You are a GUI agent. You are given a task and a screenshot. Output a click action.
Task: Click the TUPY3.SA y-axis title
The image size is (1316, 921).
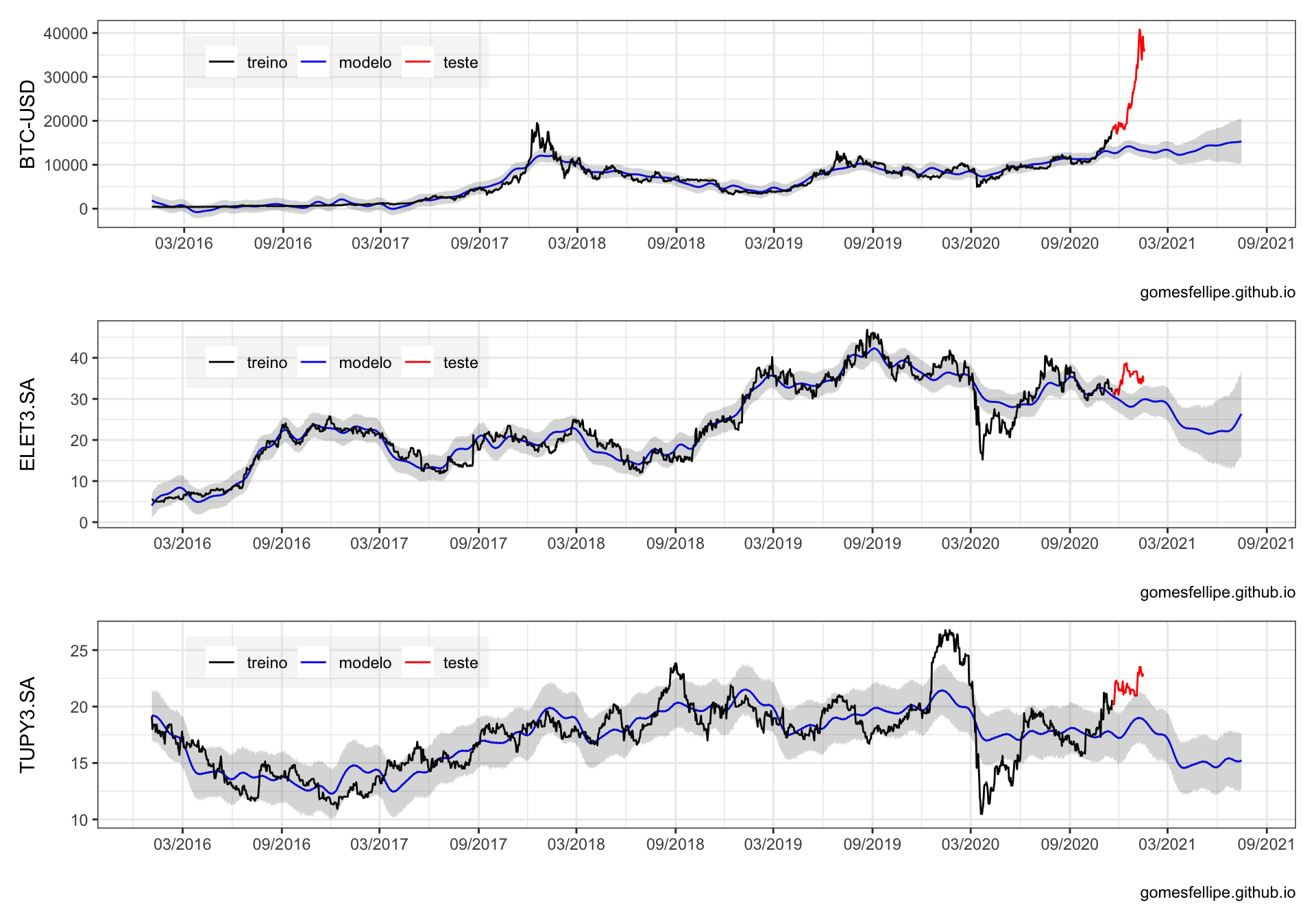27,724
